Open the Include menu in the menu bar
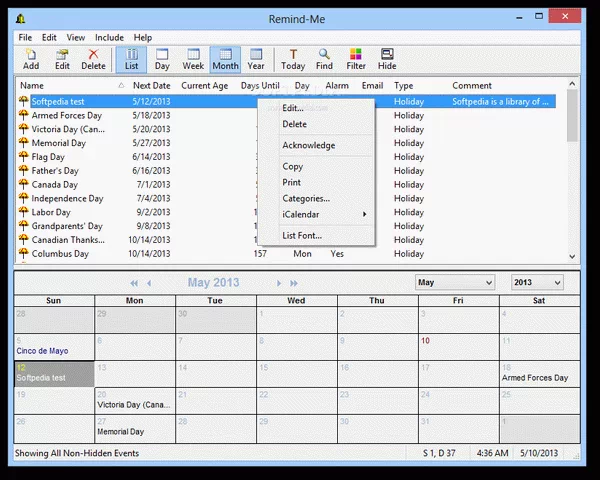Viewport: 600px width, 480px height. click(109, 37)
